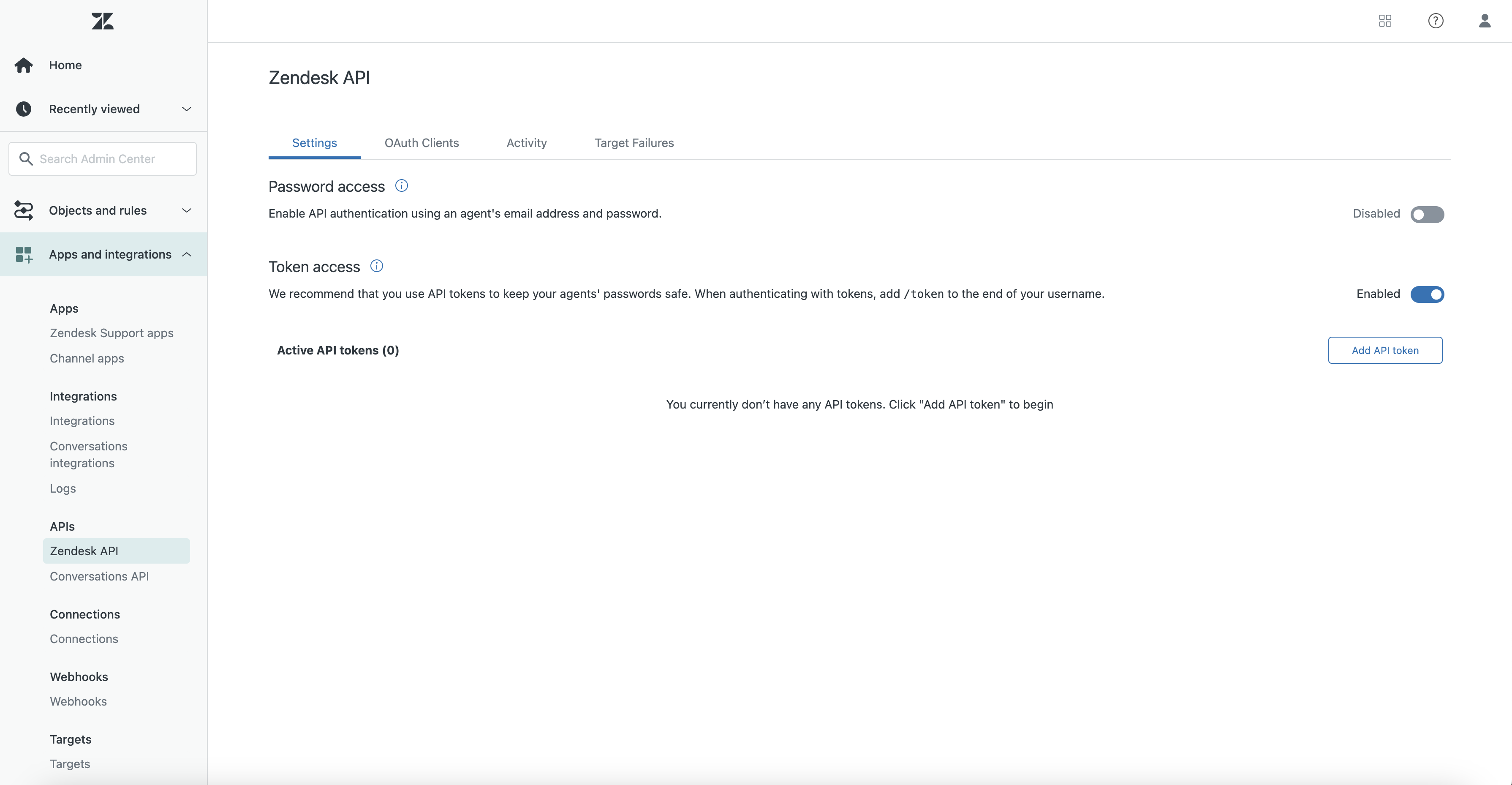Screen dimensions: 1512x785
Task: Click the Zendesk logo icon
Action: [103, 21]
